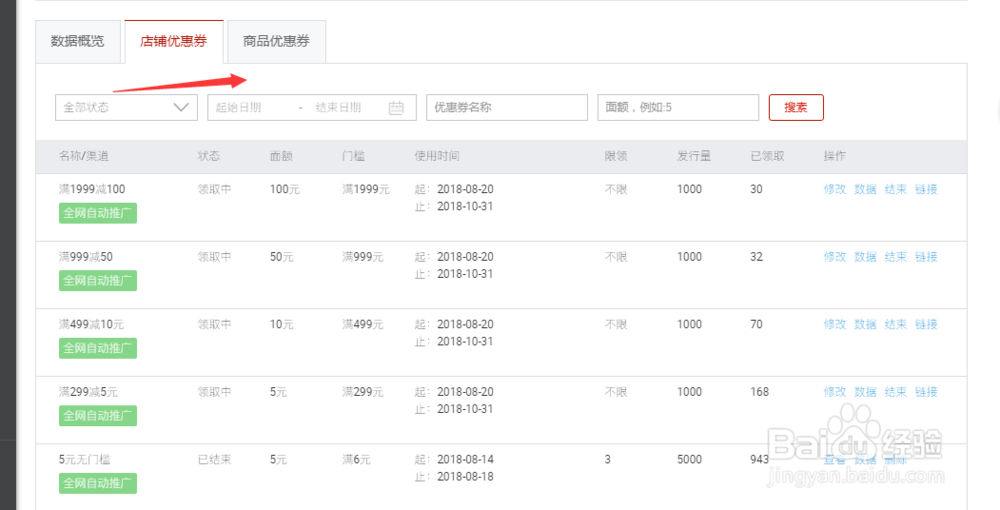Click 全网自动推广 tag under 满1999减100
Image resolution: width=1000 pixels, height=510 pixels.
pyautogui.click(x=98, y=213)
